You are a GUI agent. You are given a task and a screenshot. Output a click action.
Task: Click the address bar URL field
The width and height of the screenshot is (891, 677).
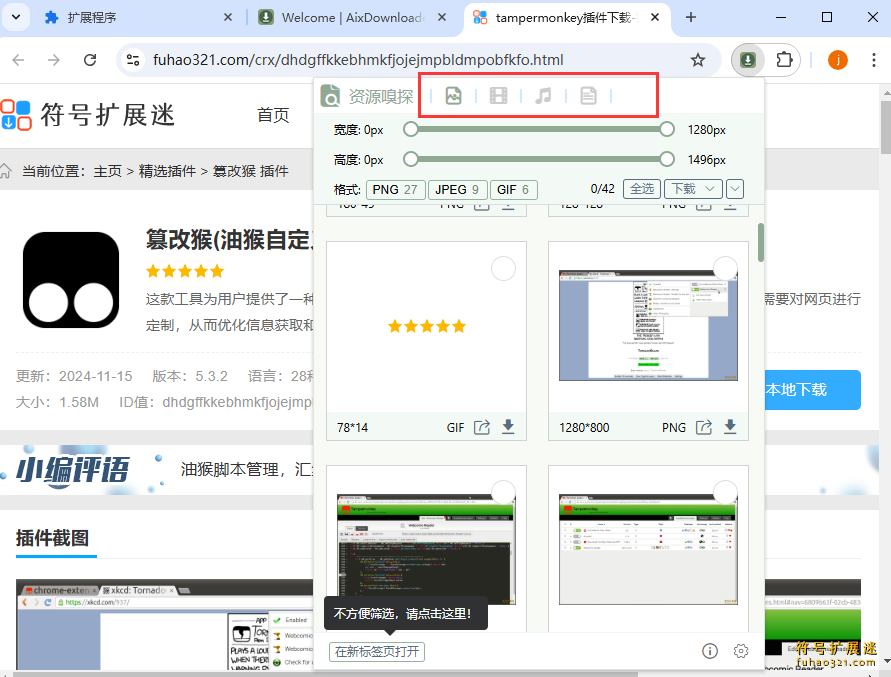[x=358, y=60]
